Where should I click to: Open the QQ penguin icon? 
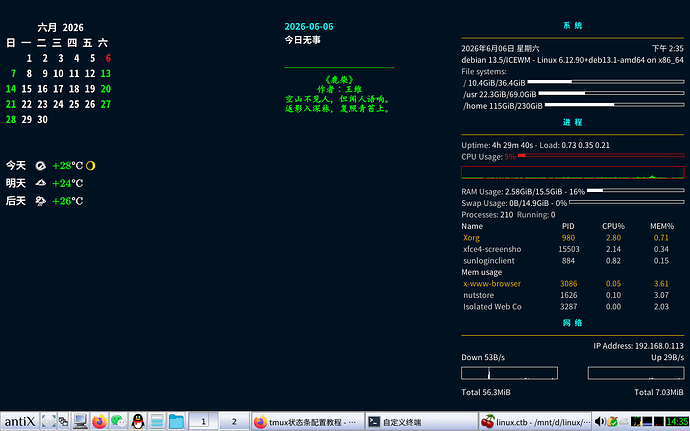pos(138,421)
